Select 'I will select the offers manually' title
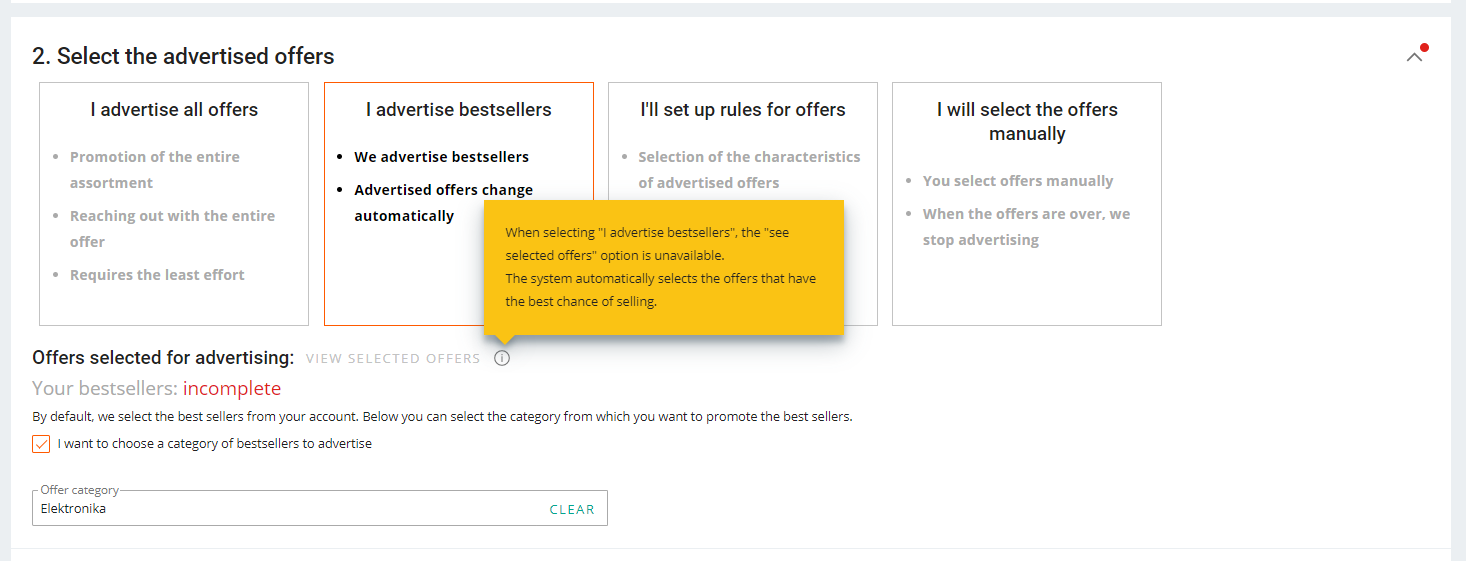 1027,122
